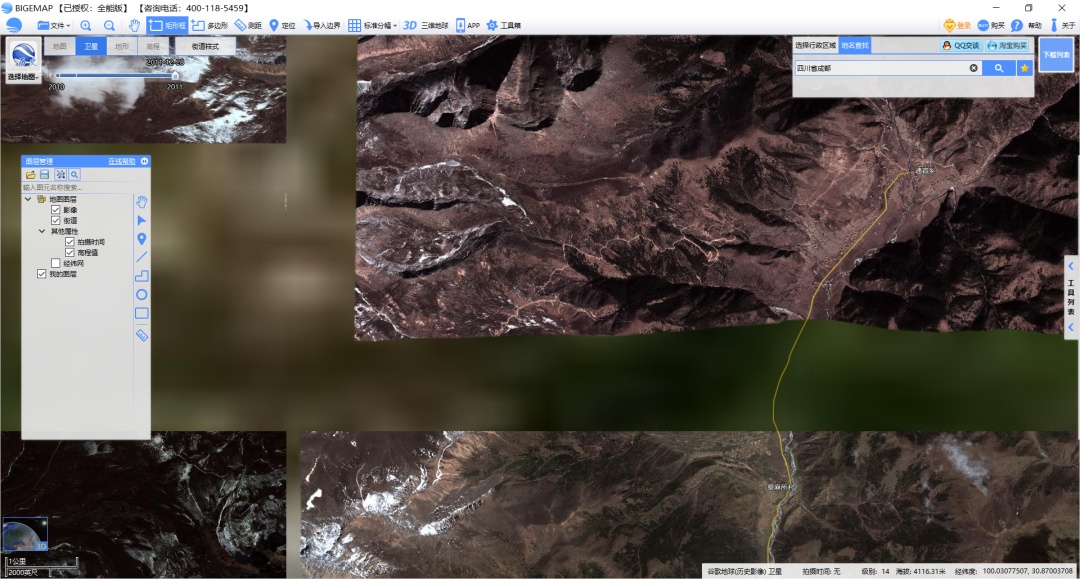Screen dimensions: 1080x579
Task: Open the 在线帮助 online help link
Action: (121, 161)
